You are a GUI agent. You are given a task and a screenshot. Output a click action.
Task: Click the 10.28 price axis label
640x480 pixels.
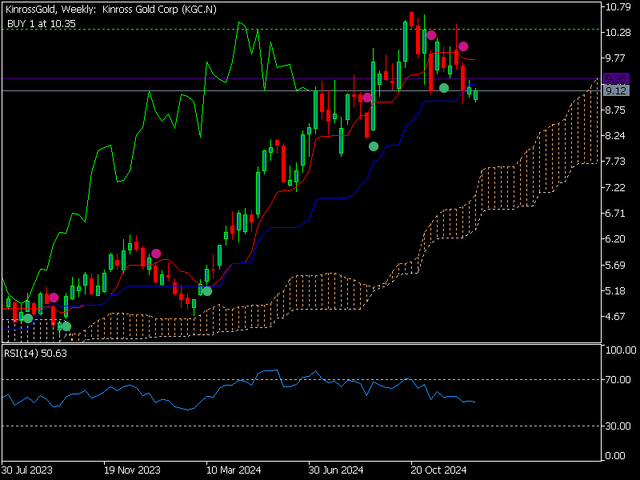tap(619, 32)
